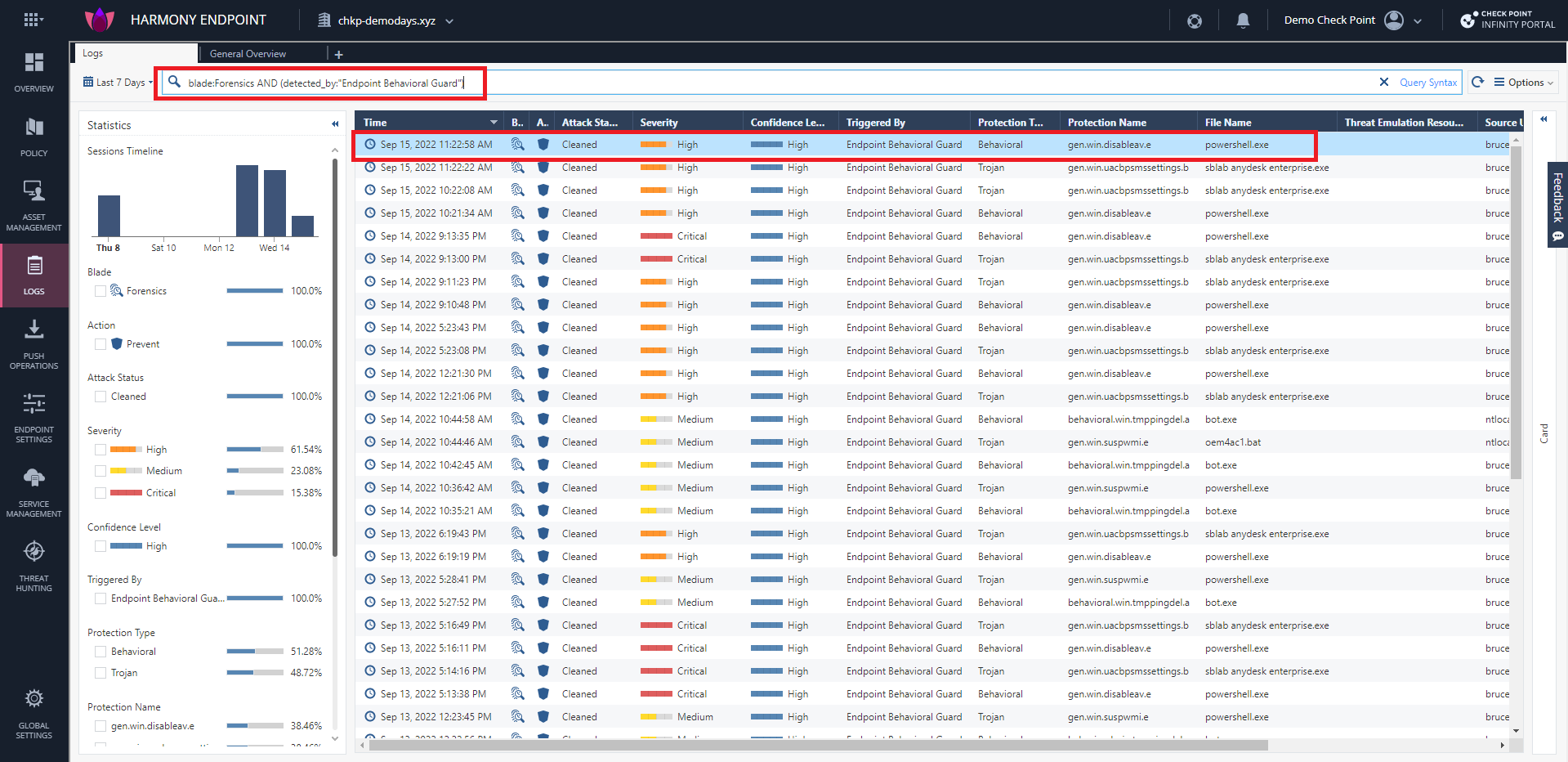Sort by File Name column header
This screenshot has height=762, width=1568.
click(x=1268, y=122)
